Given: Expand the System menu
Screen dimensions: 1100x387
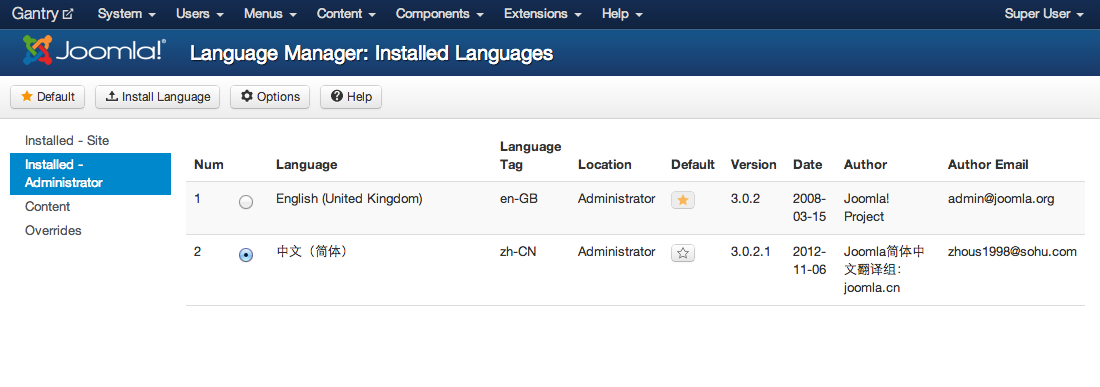Looking at the screenshot, I should (127, 14).
